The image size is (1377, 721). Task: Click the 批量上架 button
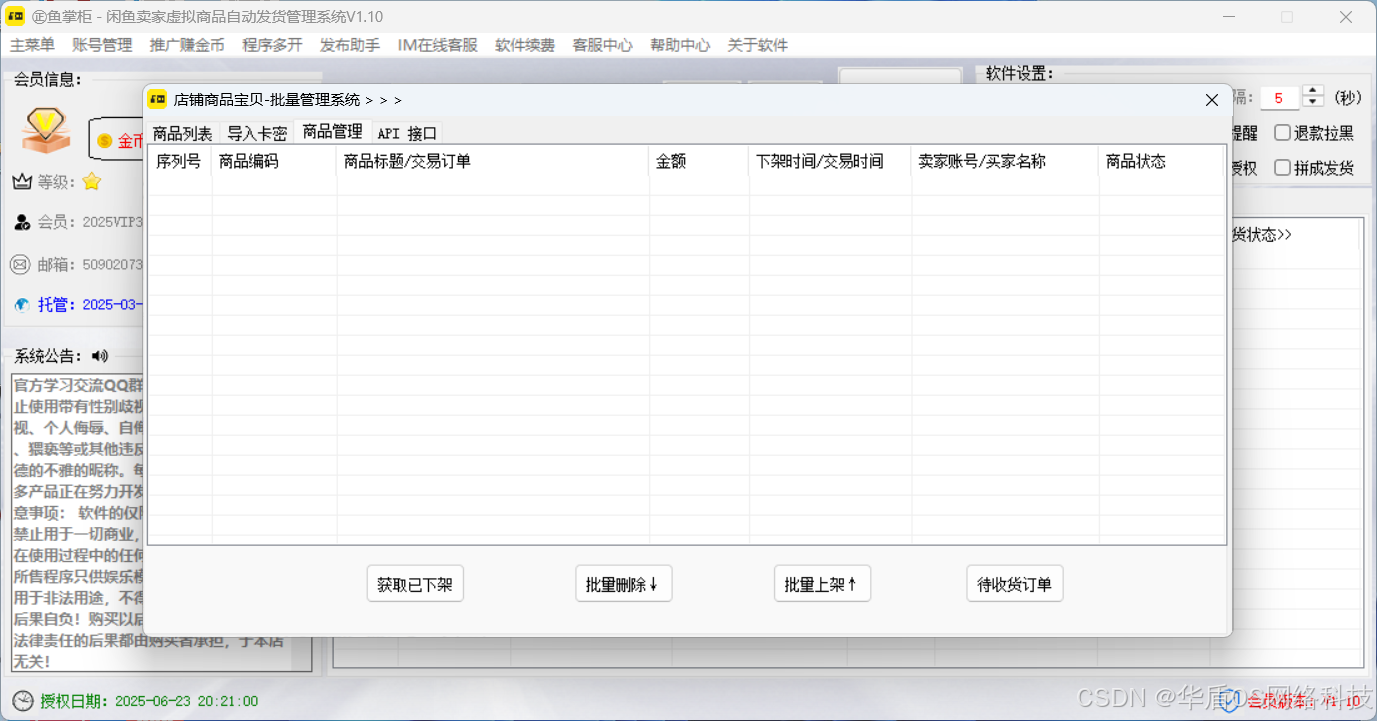point(822,584)
